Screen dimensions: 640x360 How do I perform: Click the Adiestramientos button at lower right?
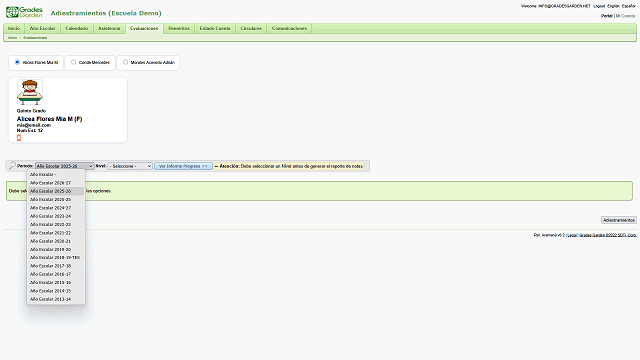pyautogui.click(x=619, y=220)
